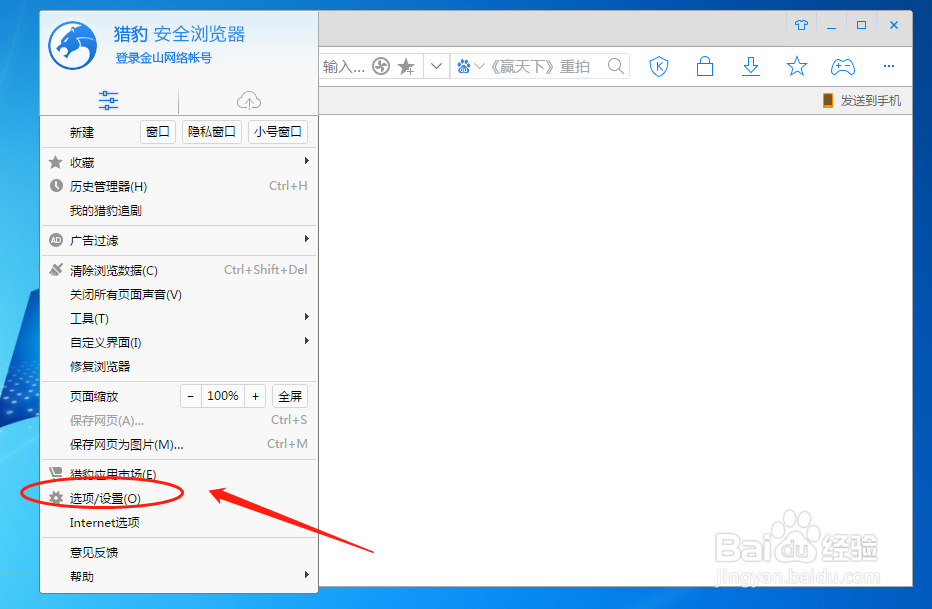
Task: Click the search box 《赢天下》重拍
Action: point(540,67)
